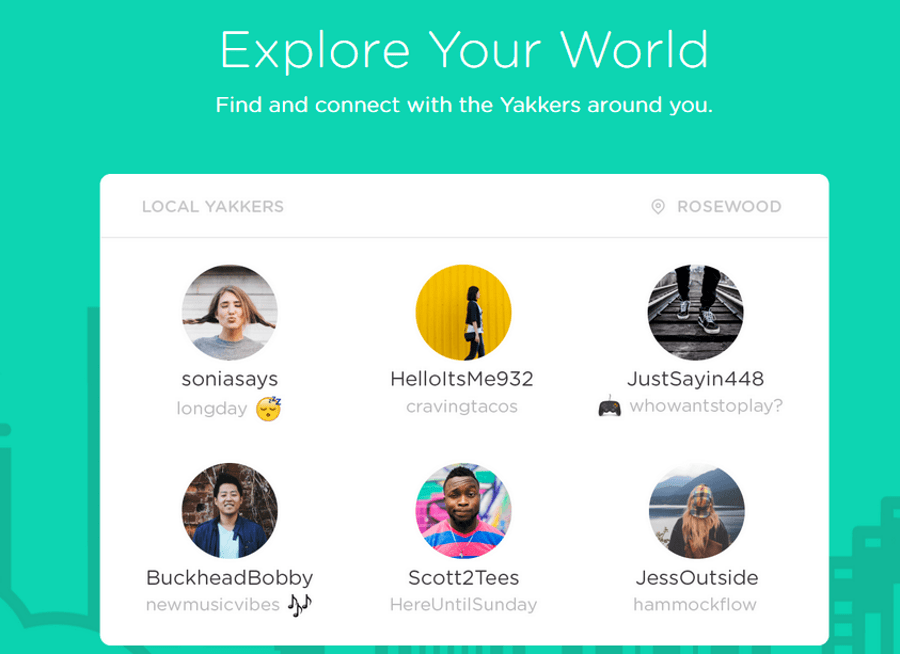Select the BuckheadBobby username
Viewport: 900px width, 654px height.
click(x=230, y=578)
